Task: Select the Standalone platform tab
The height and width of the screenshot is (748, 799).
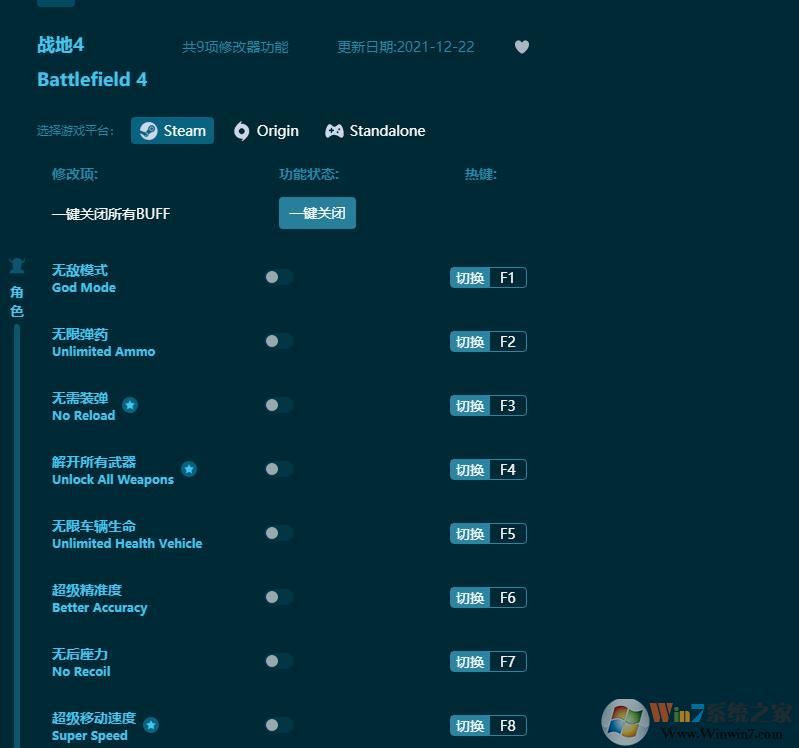Action: click(x=376, y=131)
